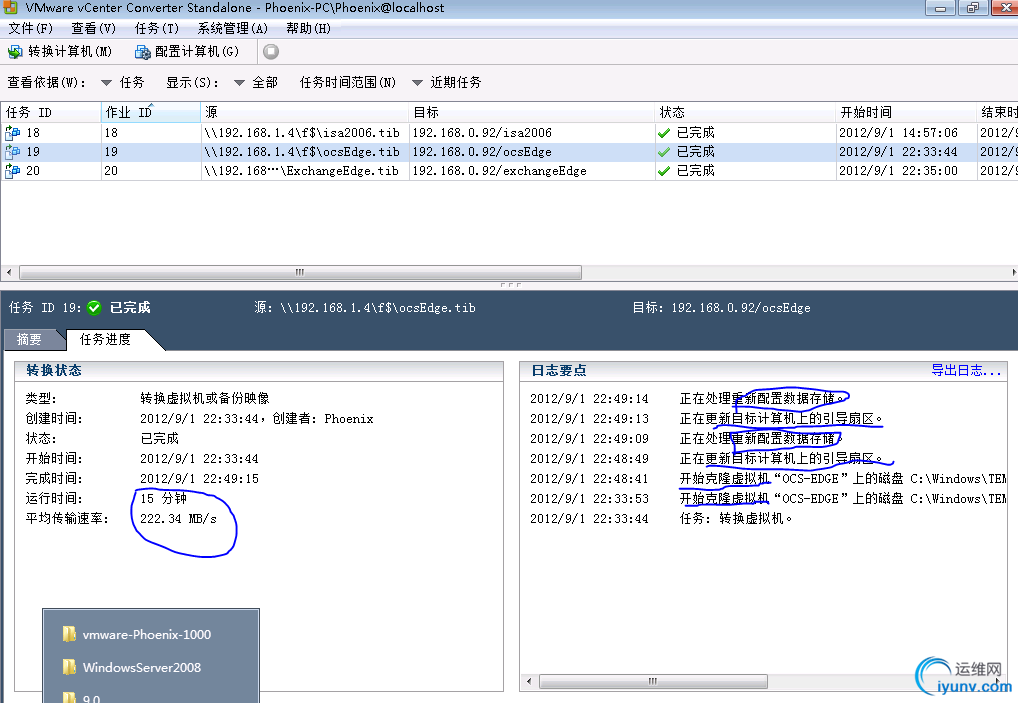
Task: Click green checkmark status for ocsEdge task
Action: pos(664,152)
